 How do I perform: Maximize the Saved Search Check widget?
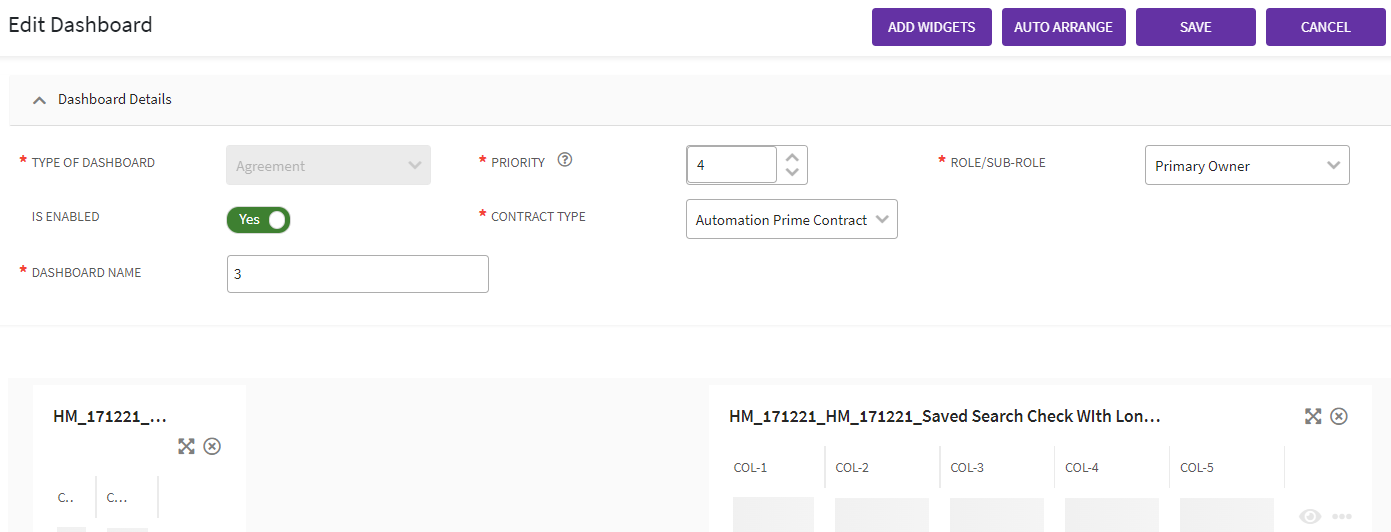click(1313, 416)
